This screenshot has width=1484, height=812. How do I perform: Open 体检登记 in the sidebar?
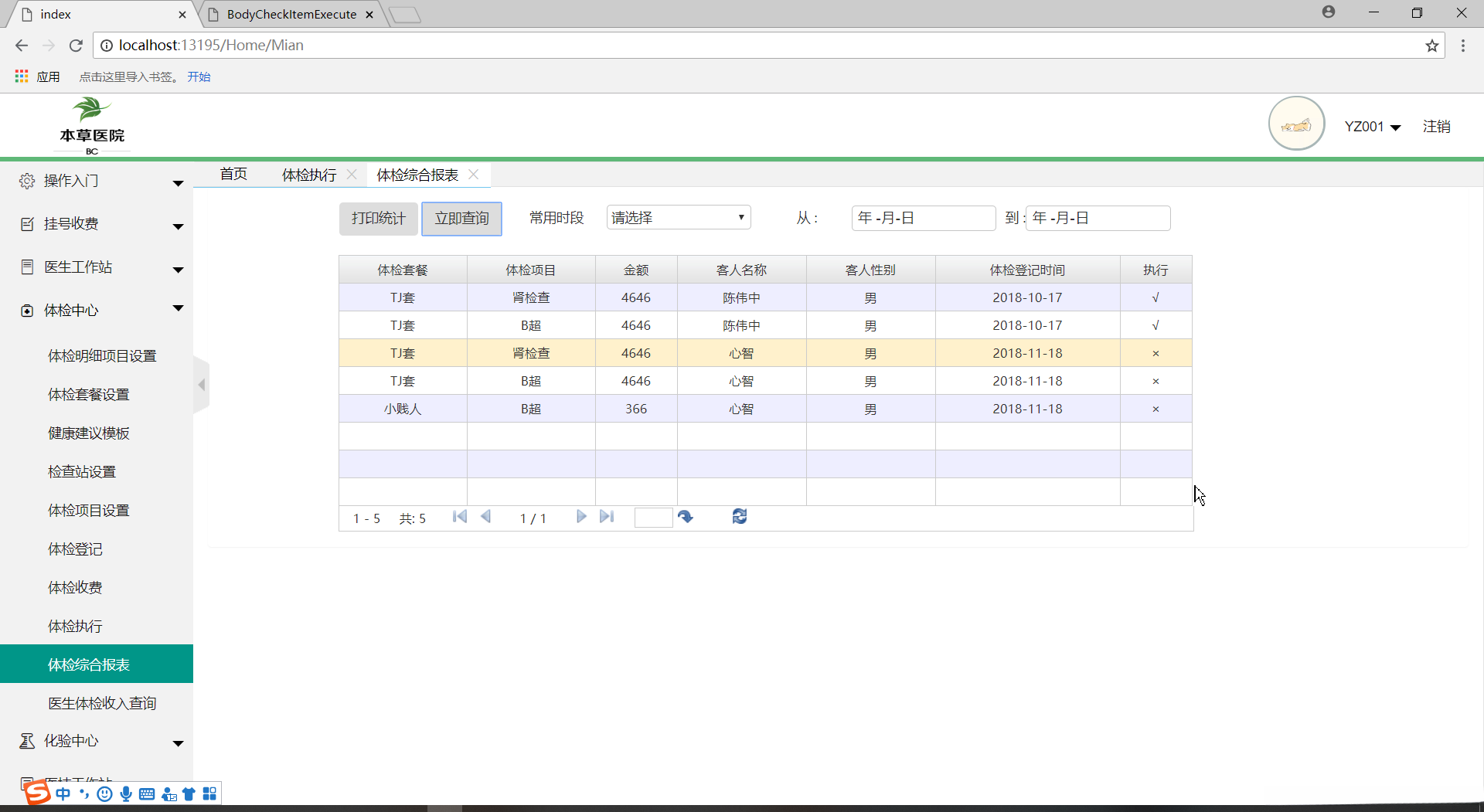point(75,549)
